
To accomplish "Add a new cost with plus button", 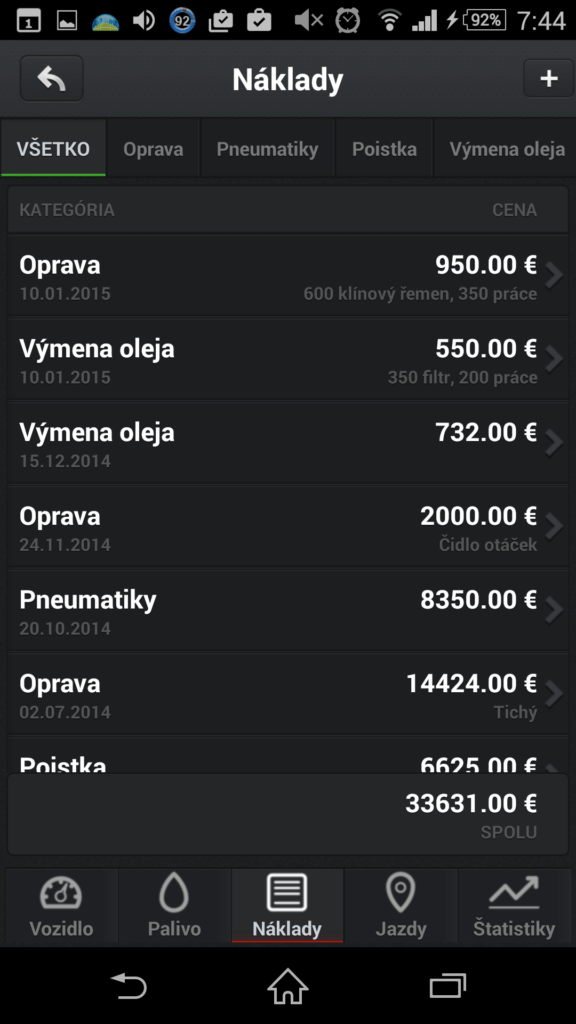I will (x=549, y=78).
